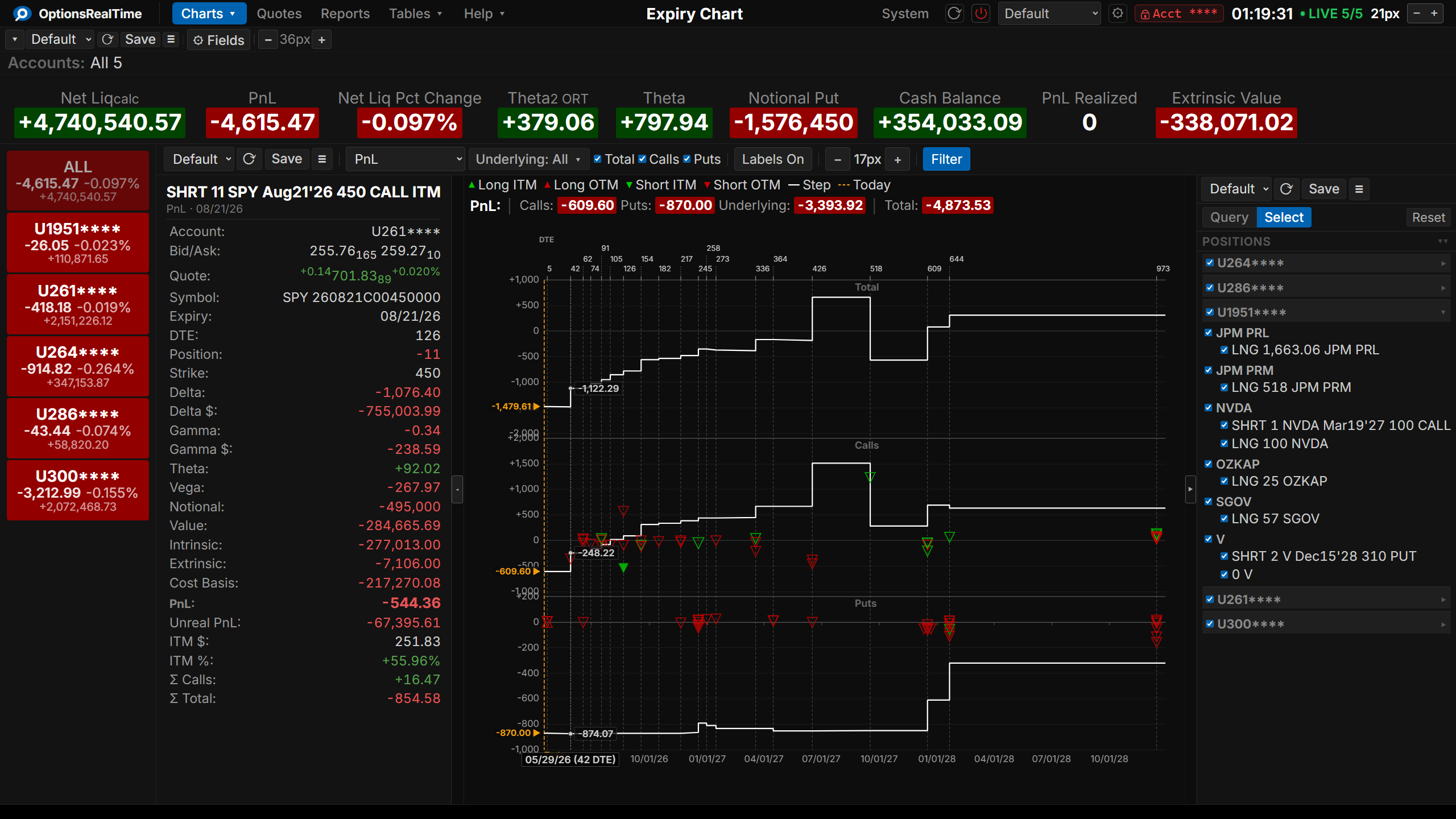Open the Quotes page
This screenshot has width=1456, height=819.
coord(279,14)
